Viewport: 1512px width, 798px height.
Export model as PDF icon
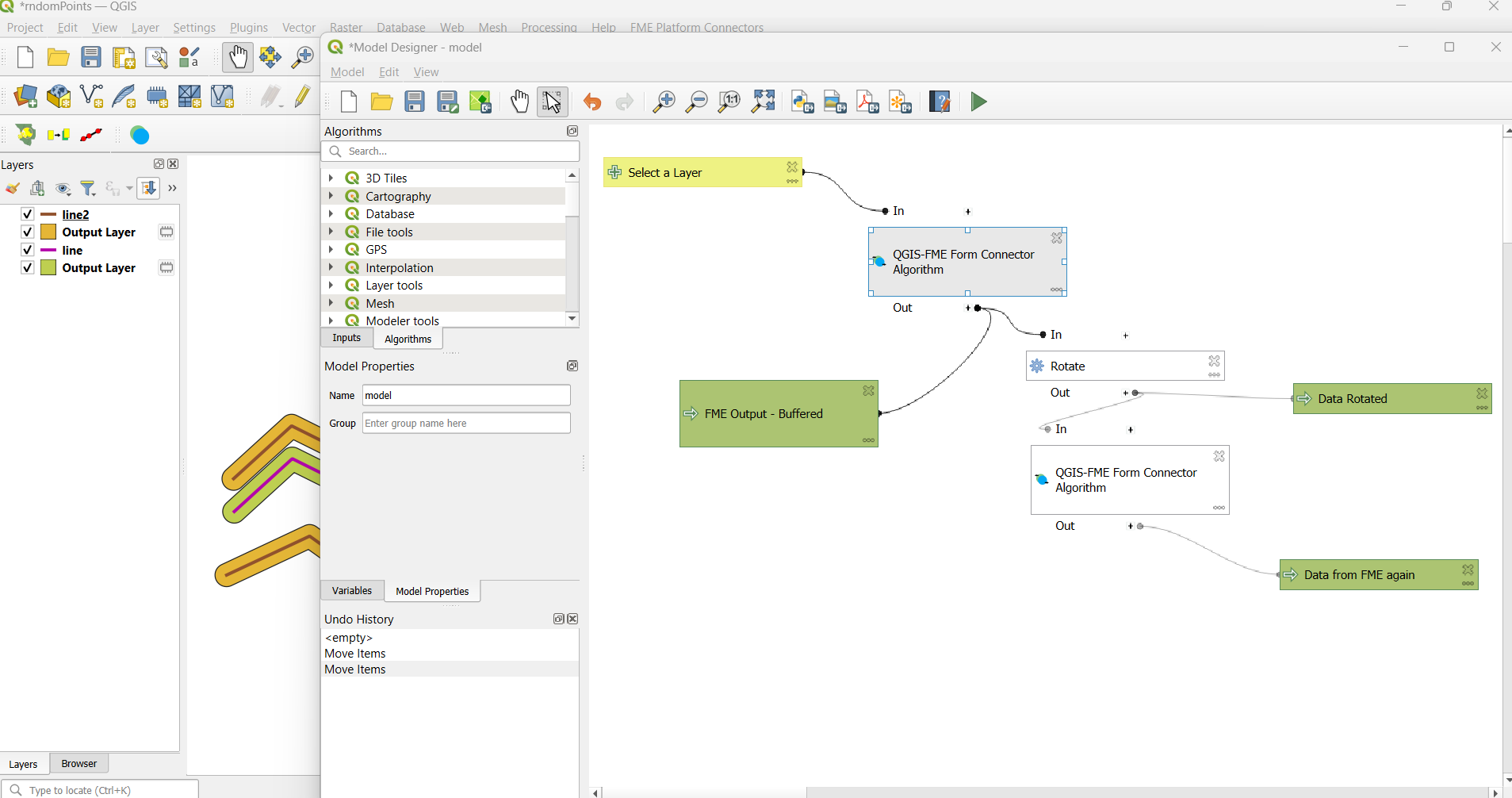[867, 102]
